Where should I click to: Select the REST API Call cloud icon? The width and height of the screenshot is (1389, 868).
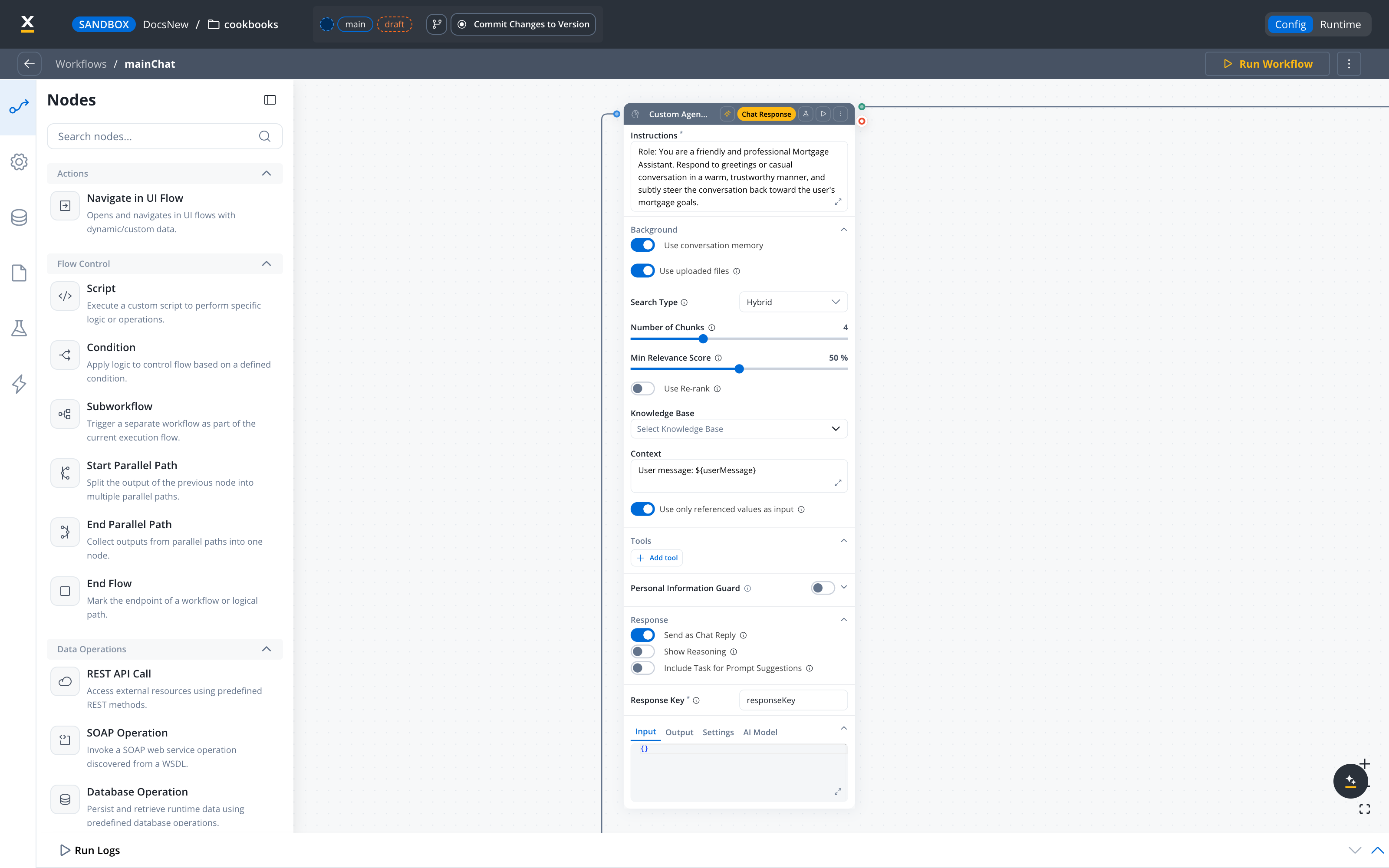[65, 681]
